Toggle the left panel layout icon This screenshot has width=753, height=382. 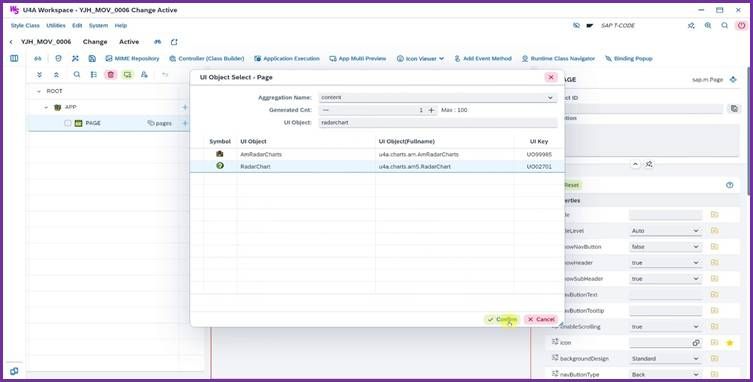click(x=14, y=59)
